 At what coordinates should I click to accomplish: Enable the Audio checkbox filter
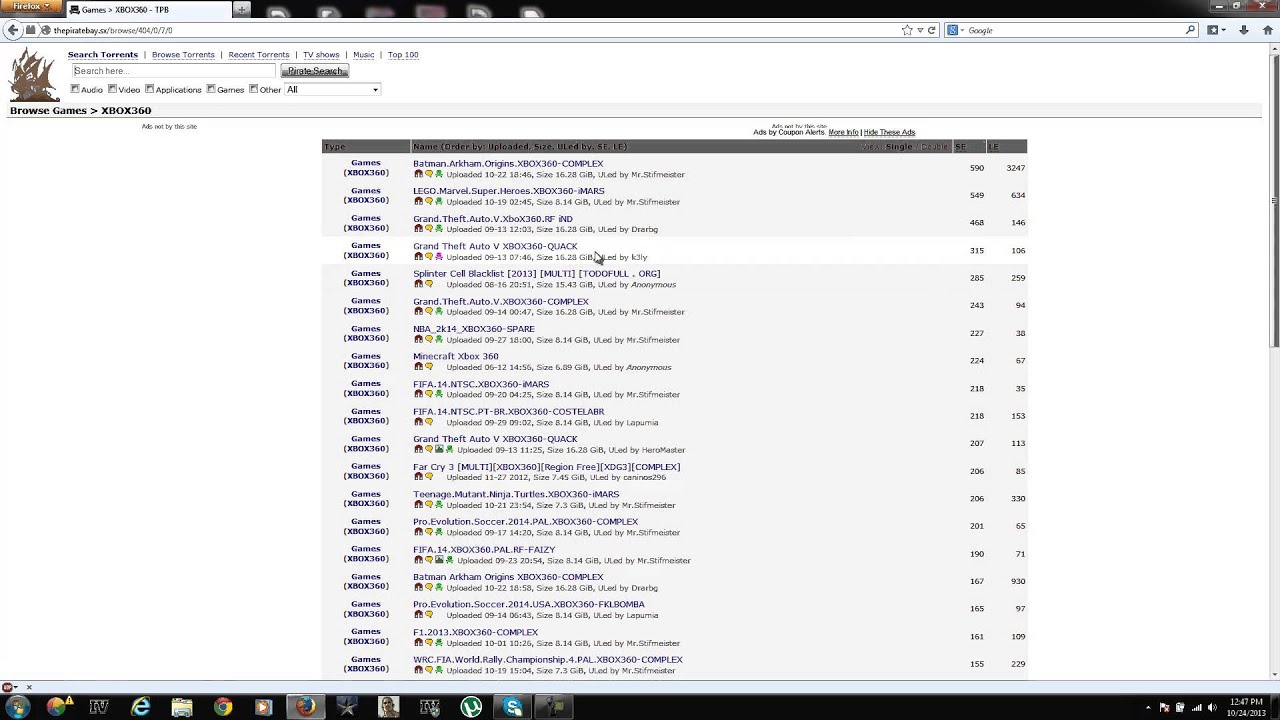(75, 89)
